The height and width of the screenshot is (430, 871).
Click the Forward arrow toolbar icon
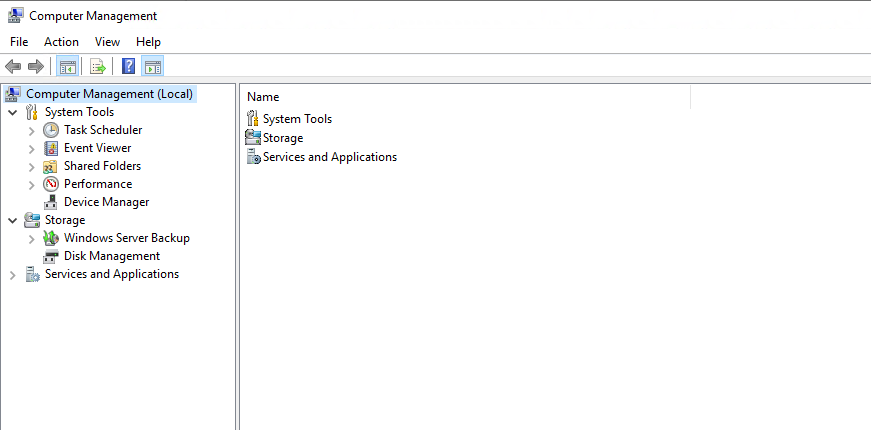36,67
